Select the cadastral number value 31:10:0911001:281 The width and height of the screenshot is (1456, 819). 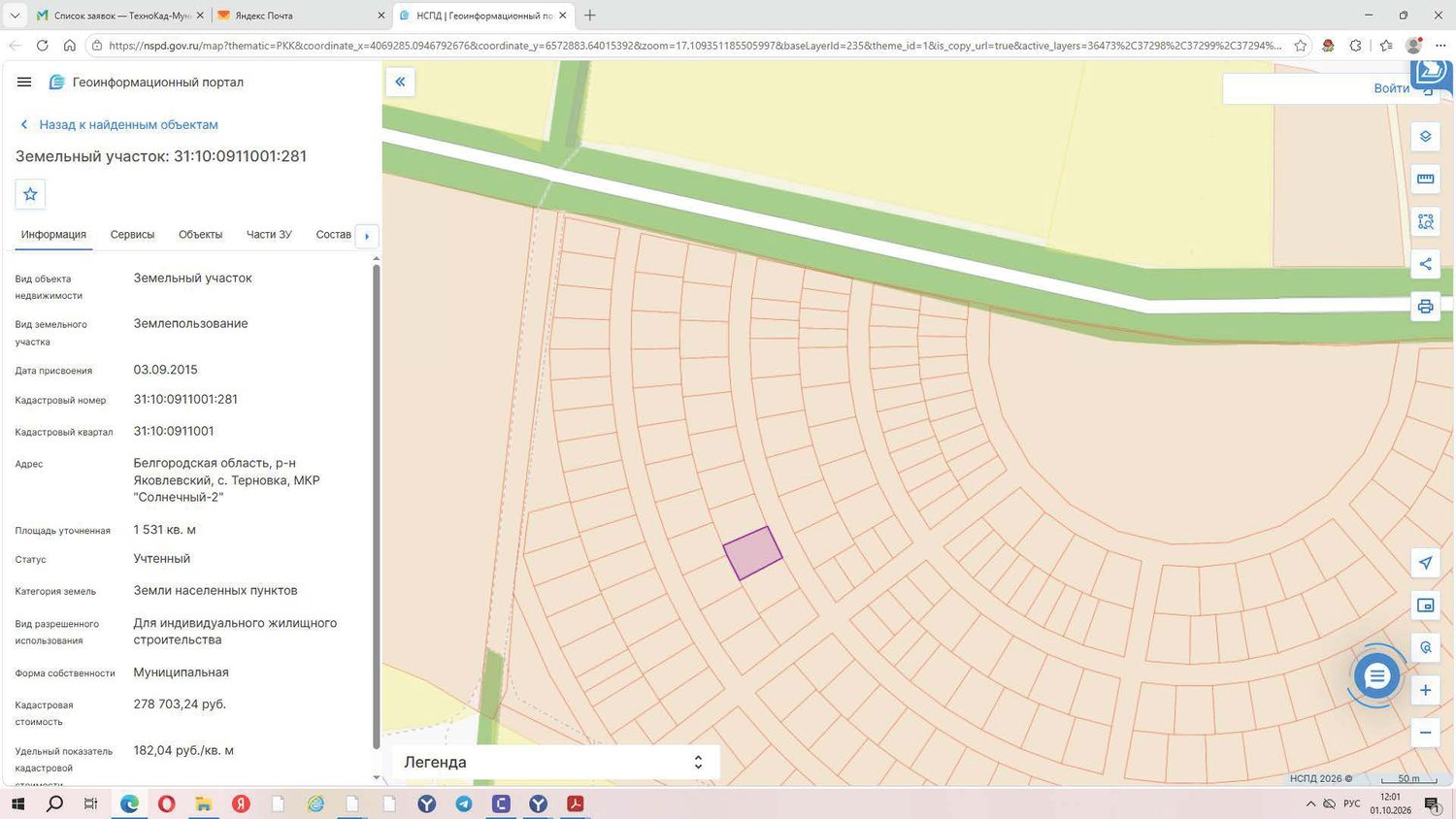pos(185,400)
